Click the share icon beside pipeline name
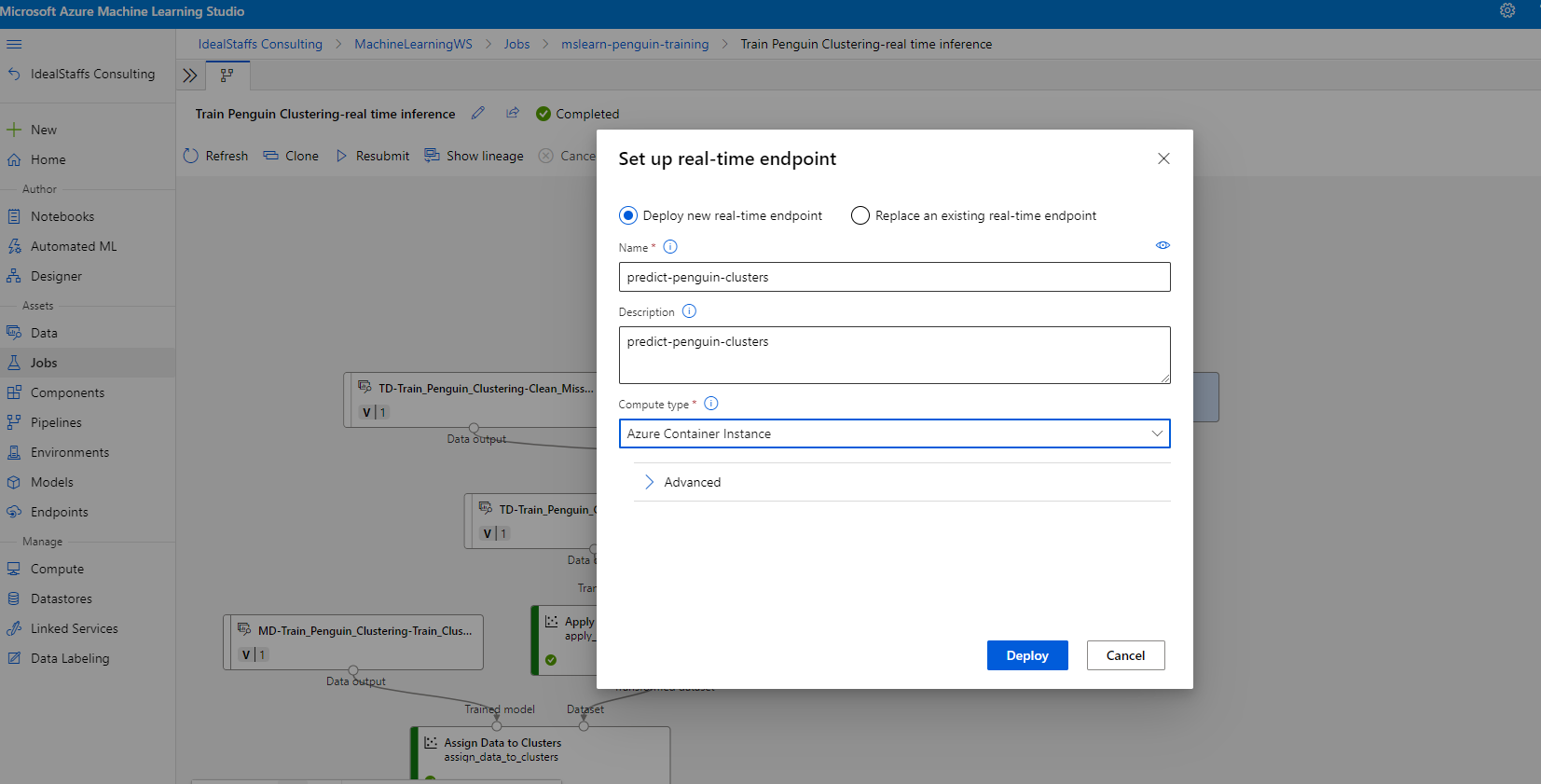Screen dimensions: 1541x784 coord(512,113)
